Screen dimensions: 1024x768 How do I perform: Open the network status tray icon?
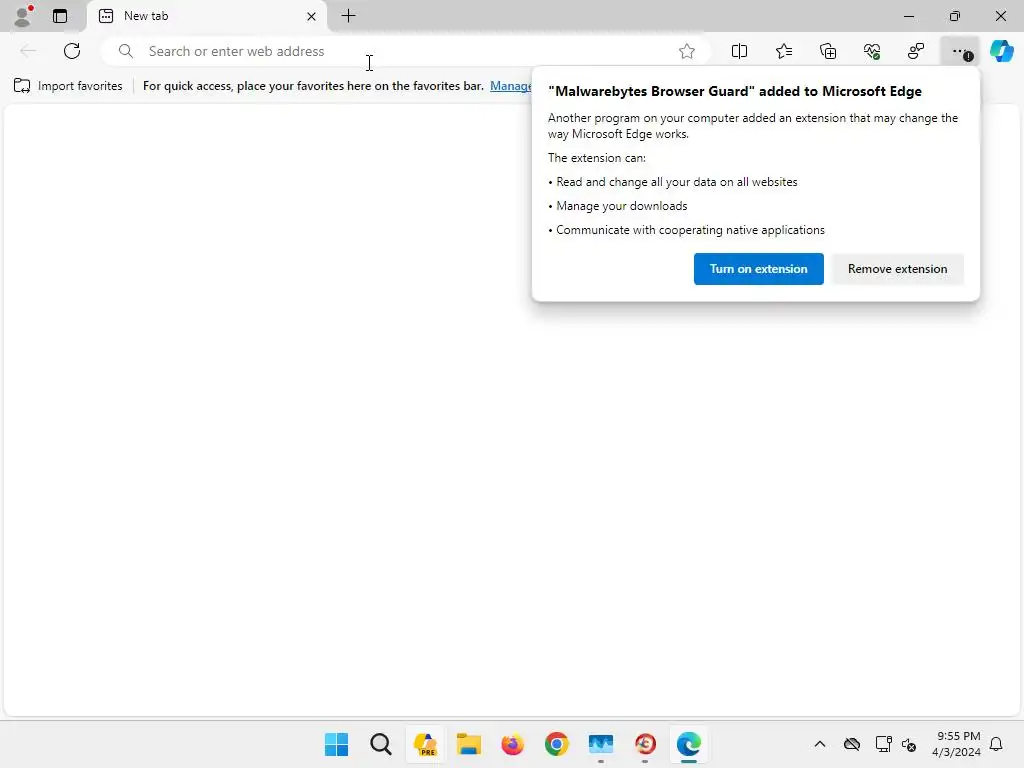point(884,744)
